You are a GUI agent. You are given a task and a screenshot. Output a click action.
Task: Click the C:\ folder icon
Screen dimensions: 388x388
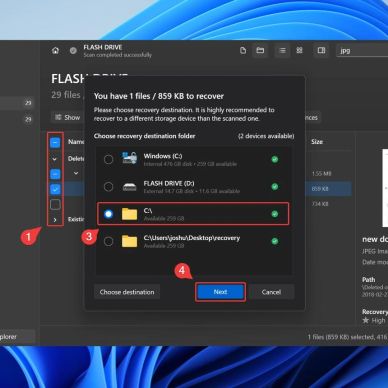click(x=129, y=214)
